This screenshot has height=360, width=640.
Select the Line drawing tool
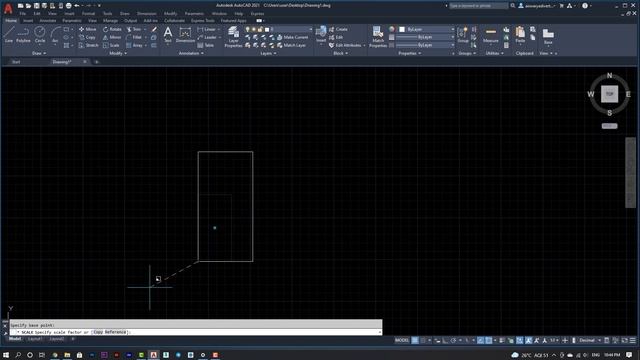pyautogui.click(x=9, y=34)
